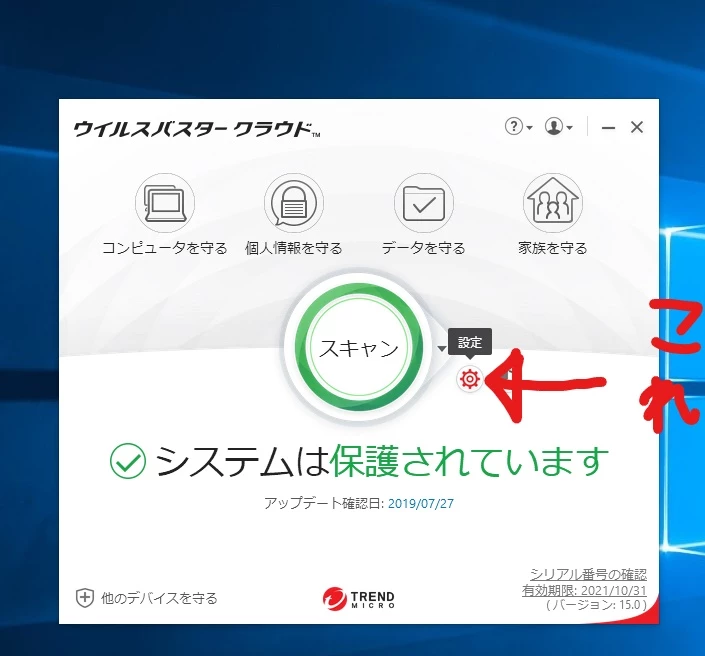This screenshot has width=705, height=656.
Task: Click the コンピュータを守る label text
Action: [165, 248]
